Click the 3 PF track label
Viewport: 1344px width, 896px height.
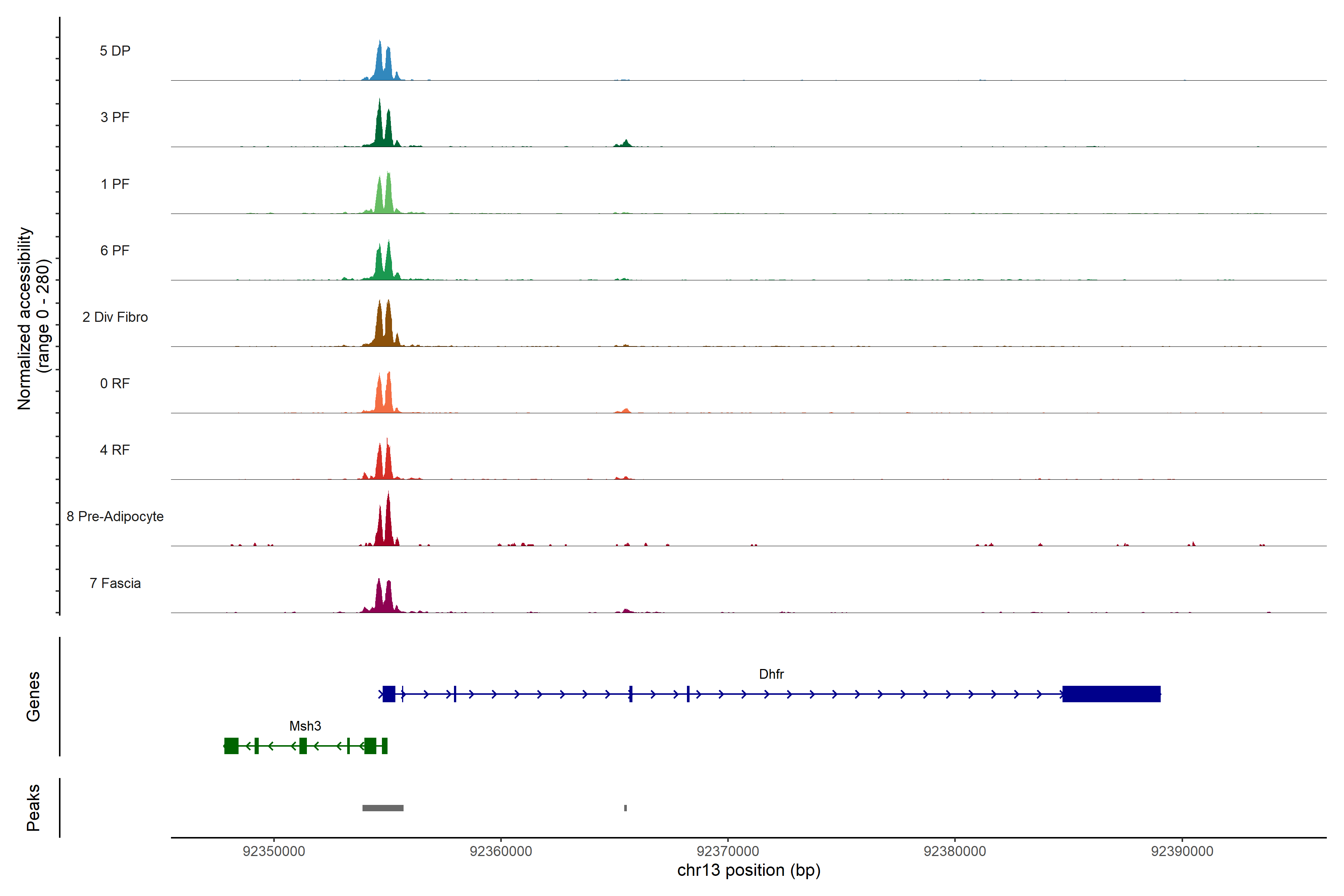115,117
